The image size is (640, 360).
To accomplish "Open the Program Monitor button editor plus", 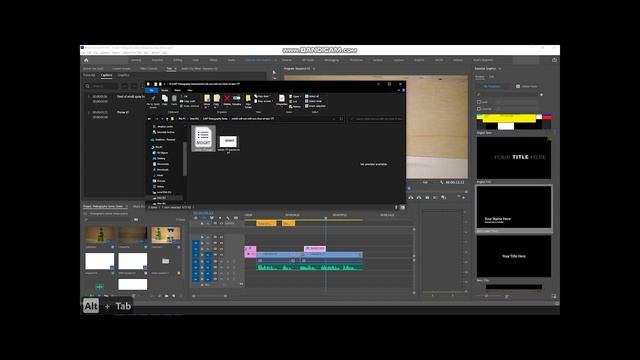I will click(x=464, y=198).
